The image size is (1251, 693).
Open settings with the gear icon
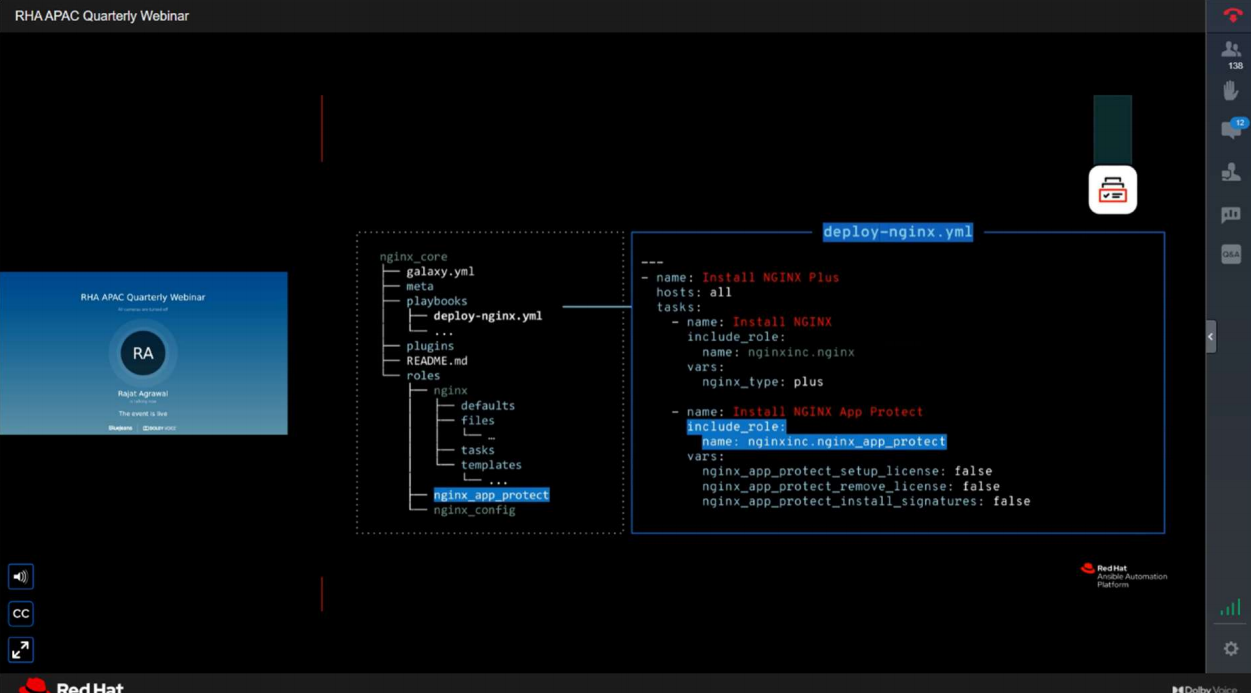[x=1231, y=649]
